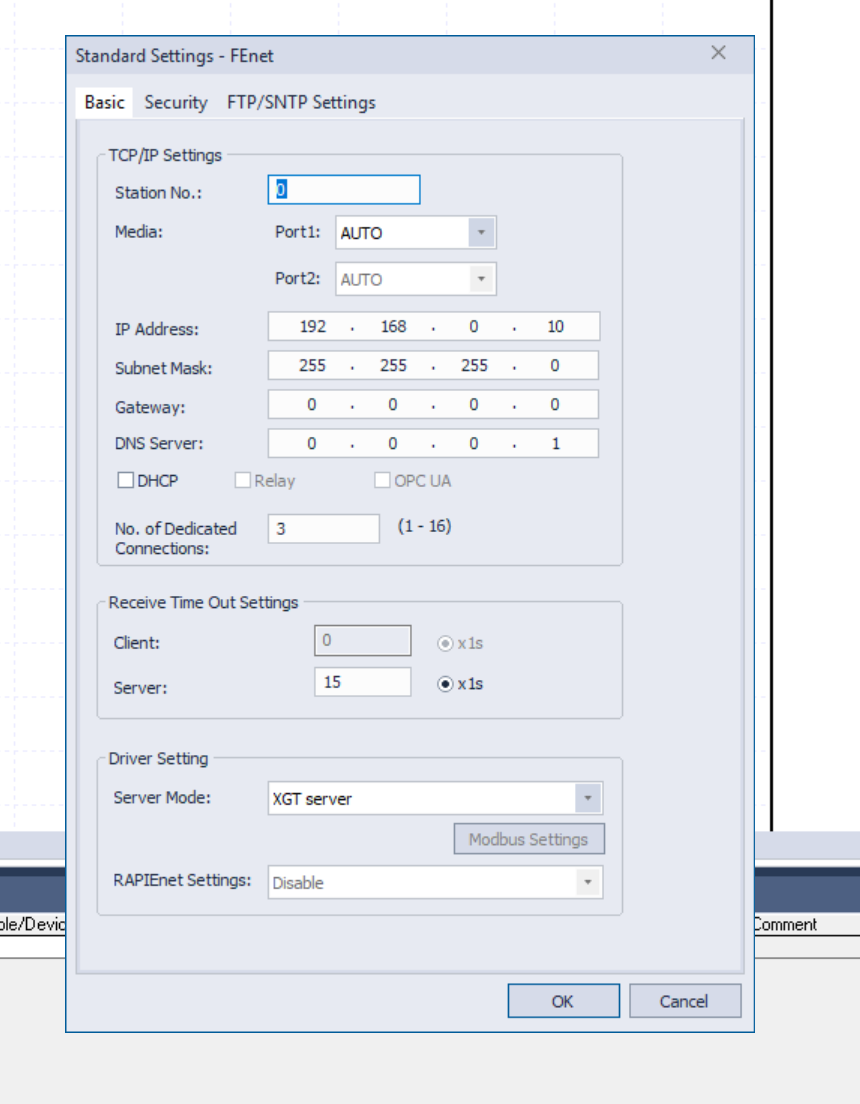Toggle the Relay checkbox
Image resolution: width=860 pixels, height=1104 pixels.
(241, 480)
